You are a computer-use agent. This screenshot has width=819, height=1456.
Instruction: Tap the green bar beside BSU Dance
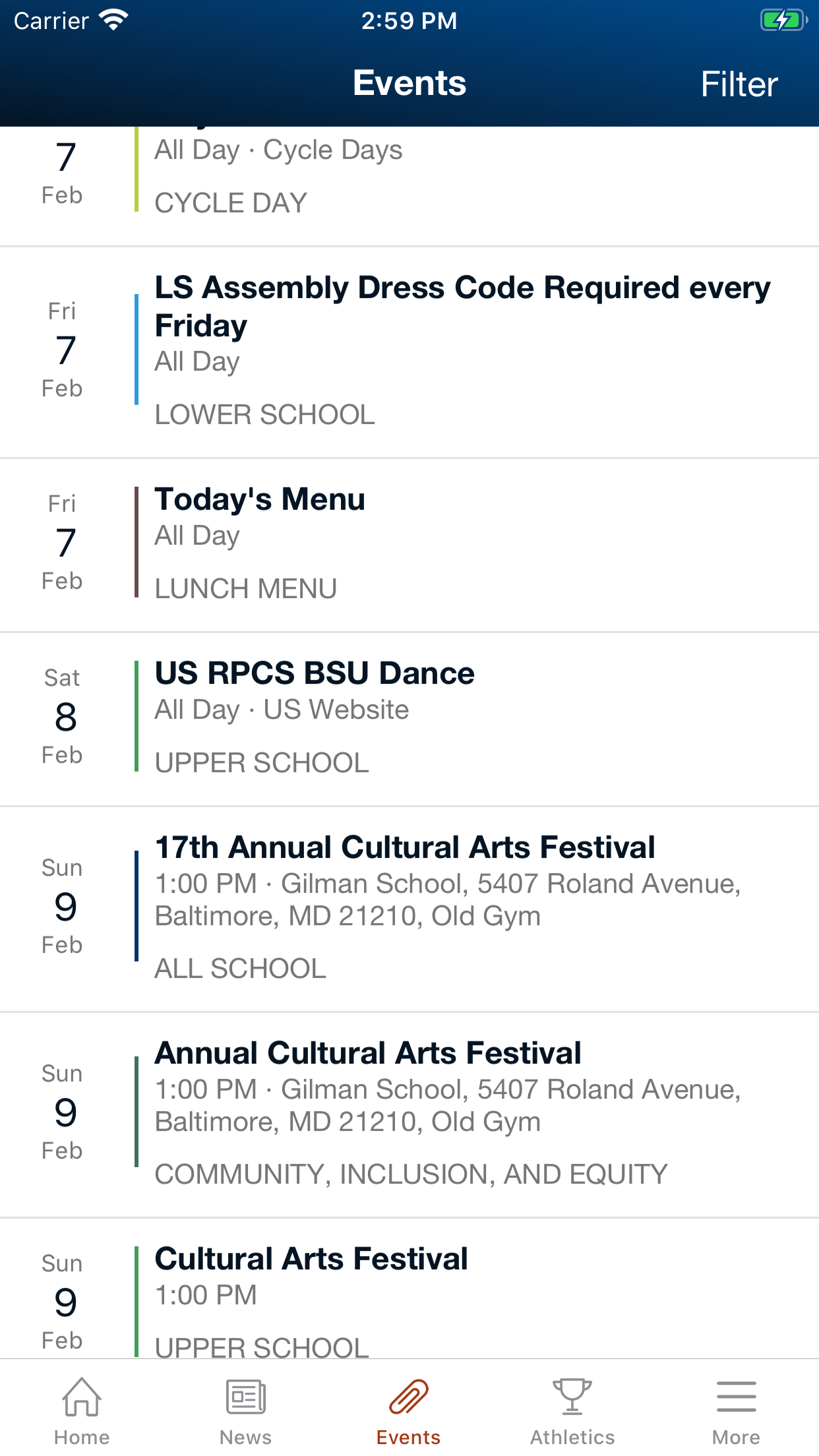click(136, 716)
